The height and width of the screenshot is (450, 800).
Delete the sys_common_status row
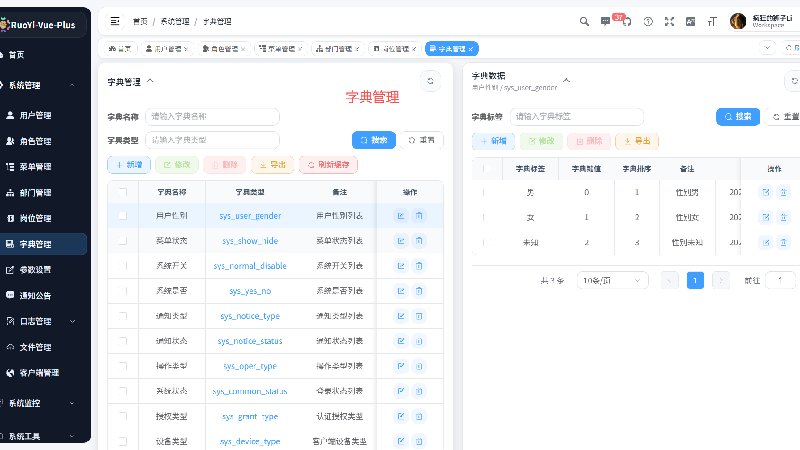(419, 391)
